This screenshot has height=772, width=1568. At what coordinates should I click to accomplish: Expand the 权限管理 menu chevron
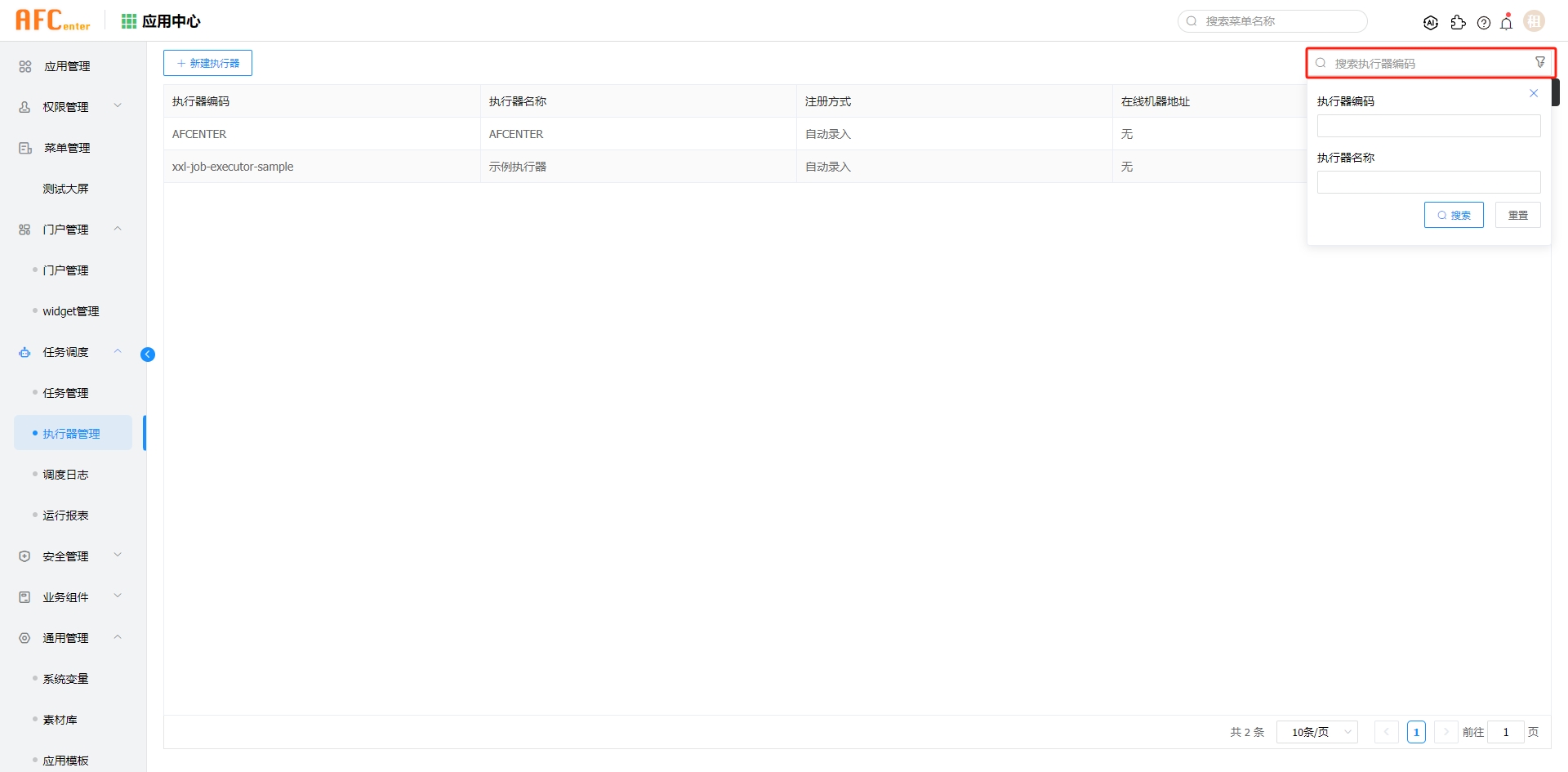[x=118, y=105]
